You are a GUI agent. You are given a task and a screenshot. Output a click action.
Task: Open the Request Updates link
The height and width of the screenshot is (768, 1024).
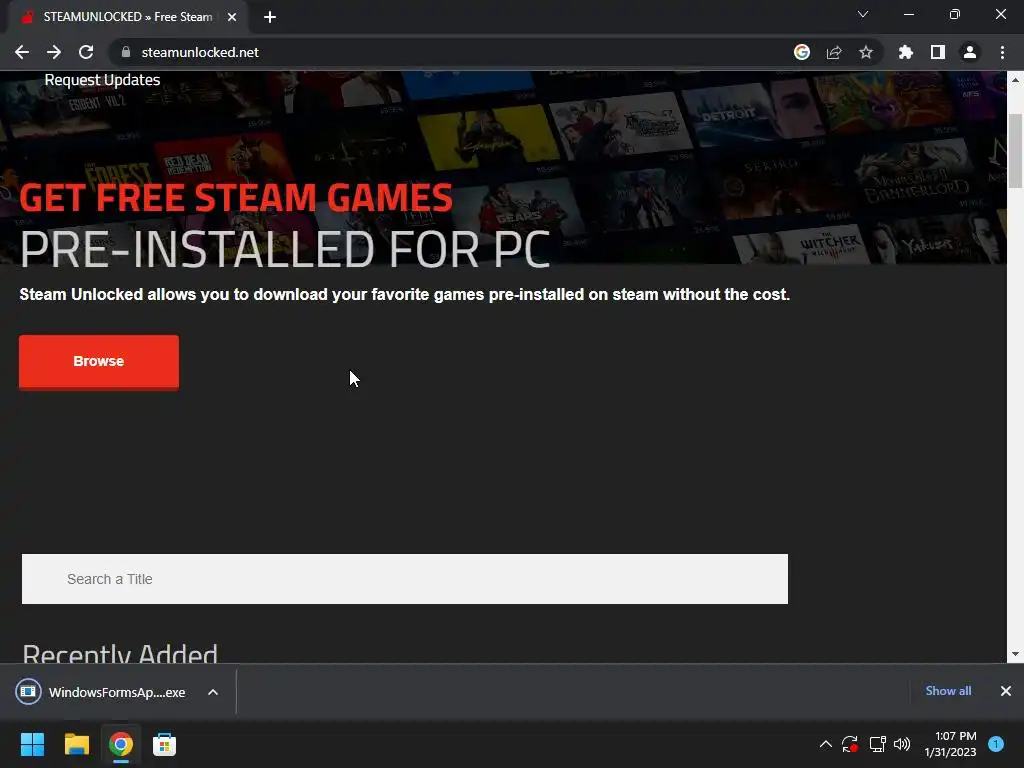(x=103, y=80)
